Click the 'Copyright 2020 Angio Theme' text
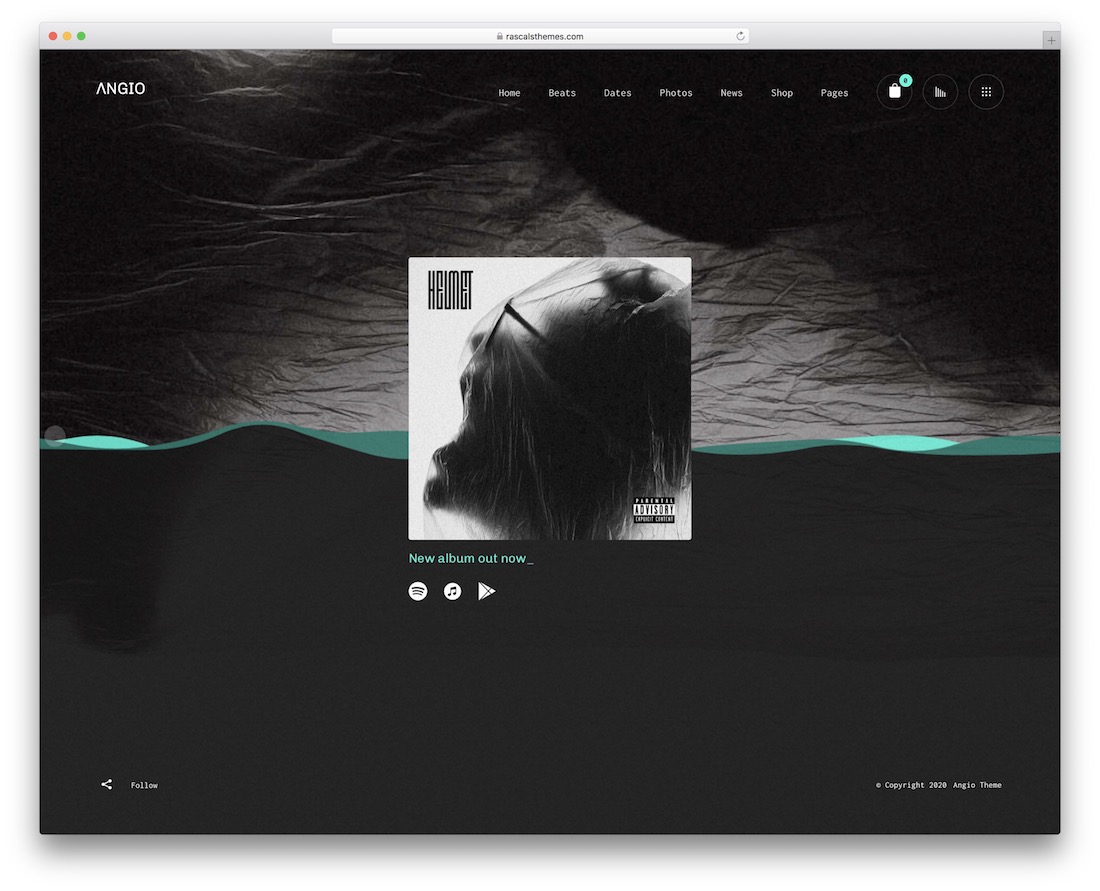Viewport: 1100px width, 891px height. tap(939, 785)
